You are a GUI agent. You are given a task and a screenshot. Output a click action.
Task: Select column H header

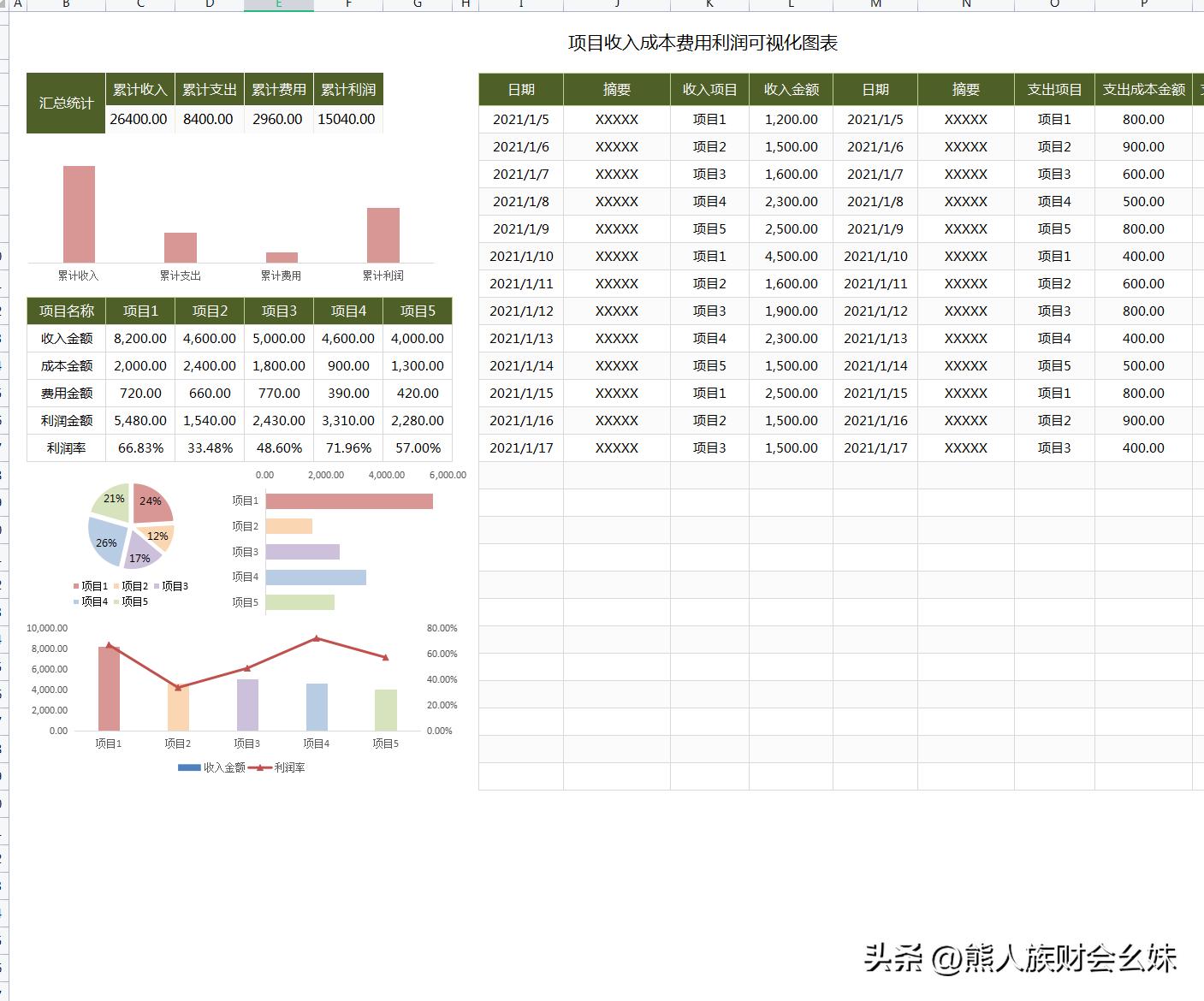click(465, 3)
